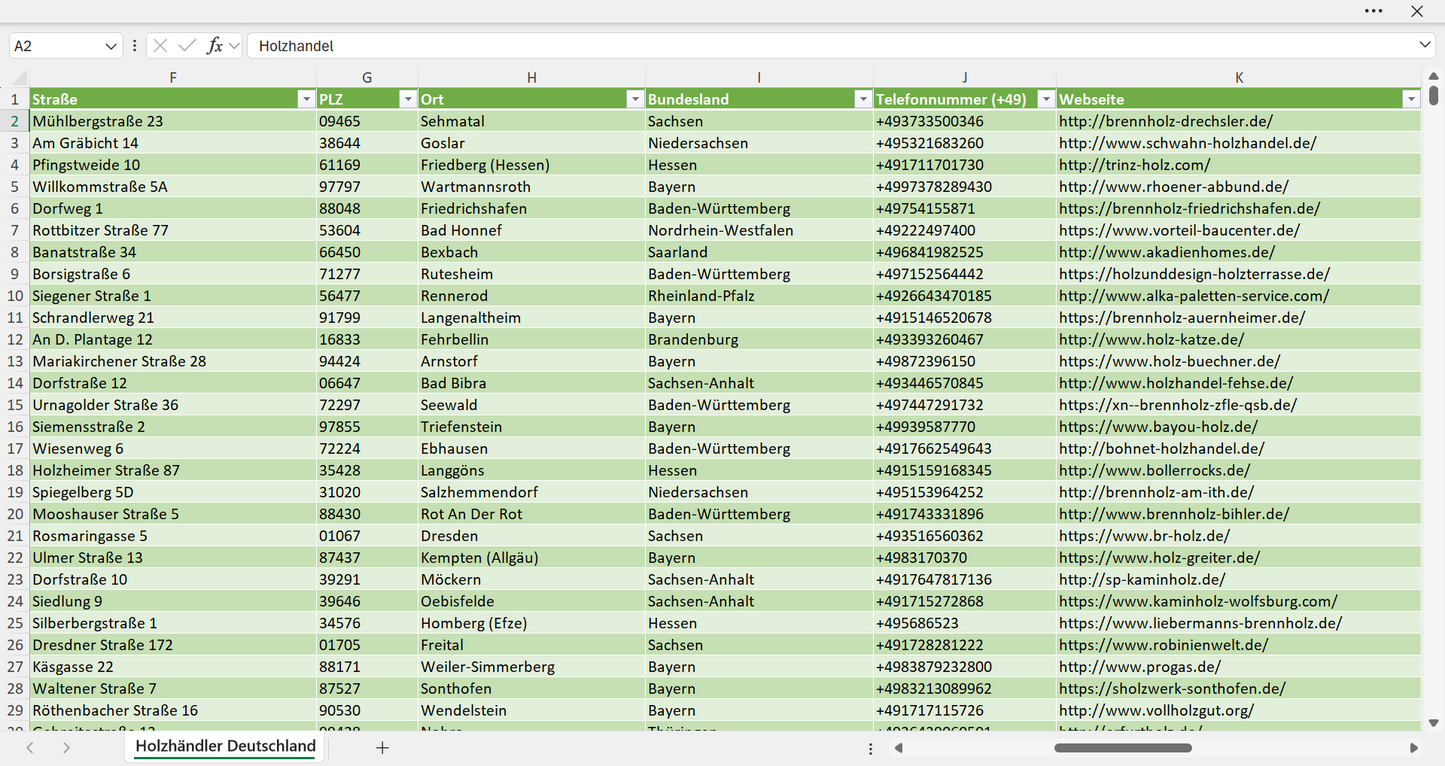
Task: Open the Webseite column filter dropdown
Action: coord(1411,99)
